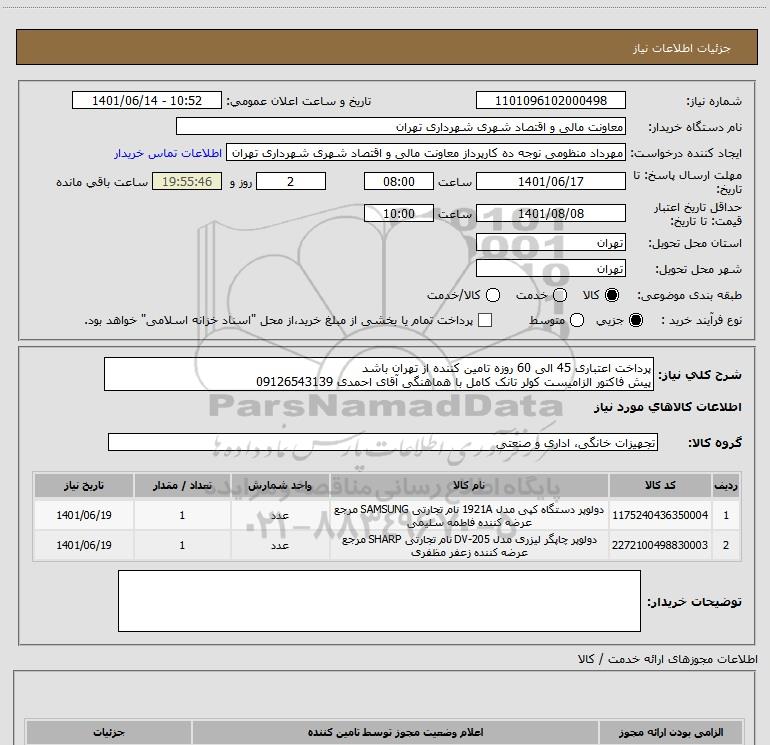Choose the جزیی purchase type radio
Image resolution: width=770 pixels, height=745 pixels.
click(x=635, y=320)
